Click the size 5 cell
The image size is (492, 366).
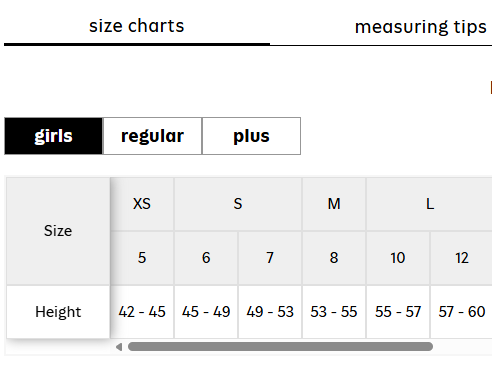tap(142, 258)
